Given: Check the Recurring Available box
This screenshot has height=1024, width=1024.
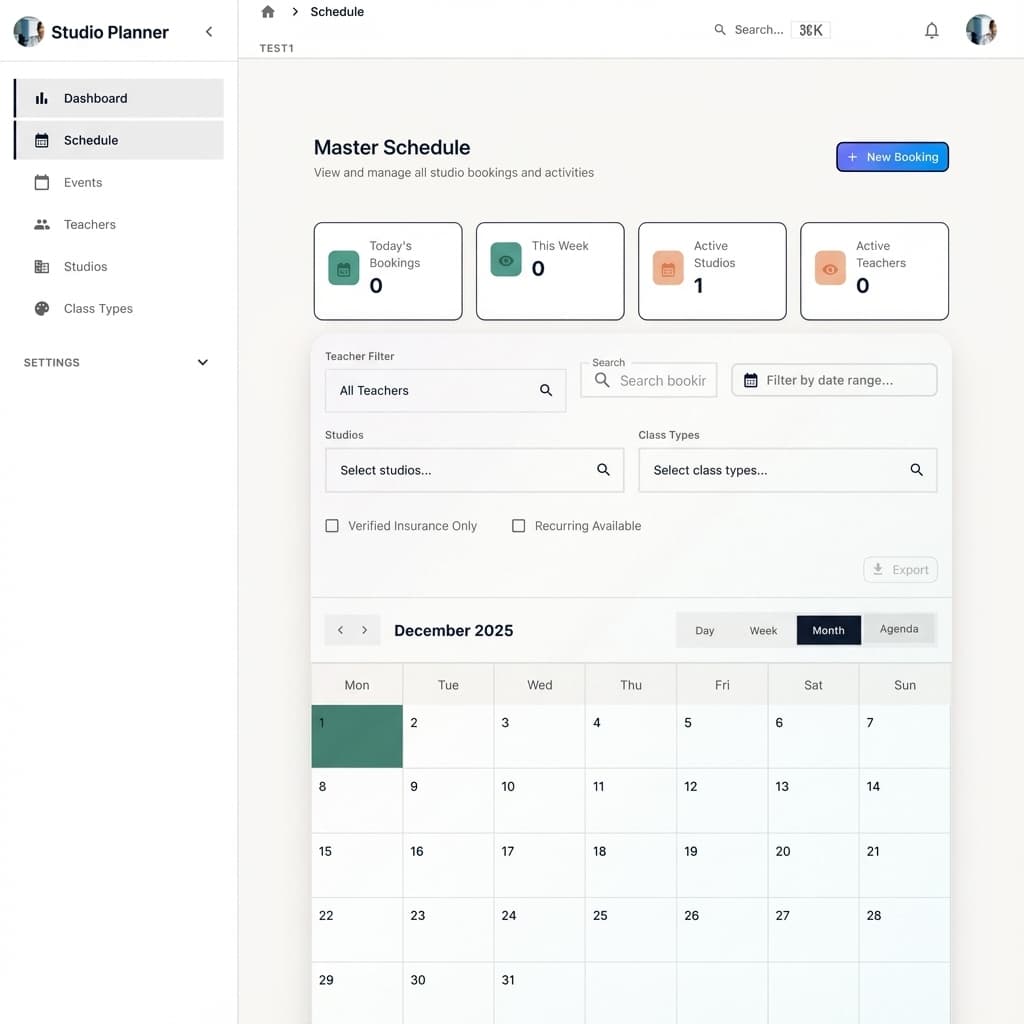Looking at the screenshot, I should coord(518,525).
